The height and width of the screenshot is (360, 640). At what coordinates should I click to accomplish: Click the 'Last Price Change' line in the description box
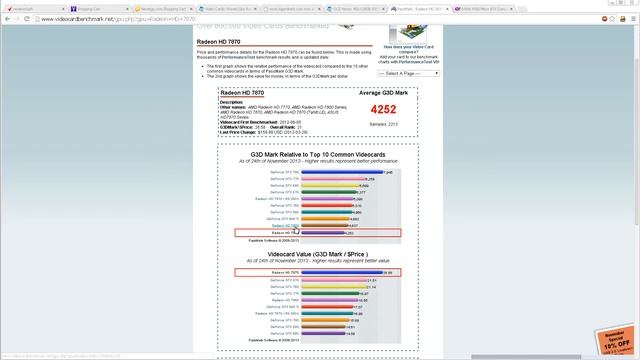point(264,132)
